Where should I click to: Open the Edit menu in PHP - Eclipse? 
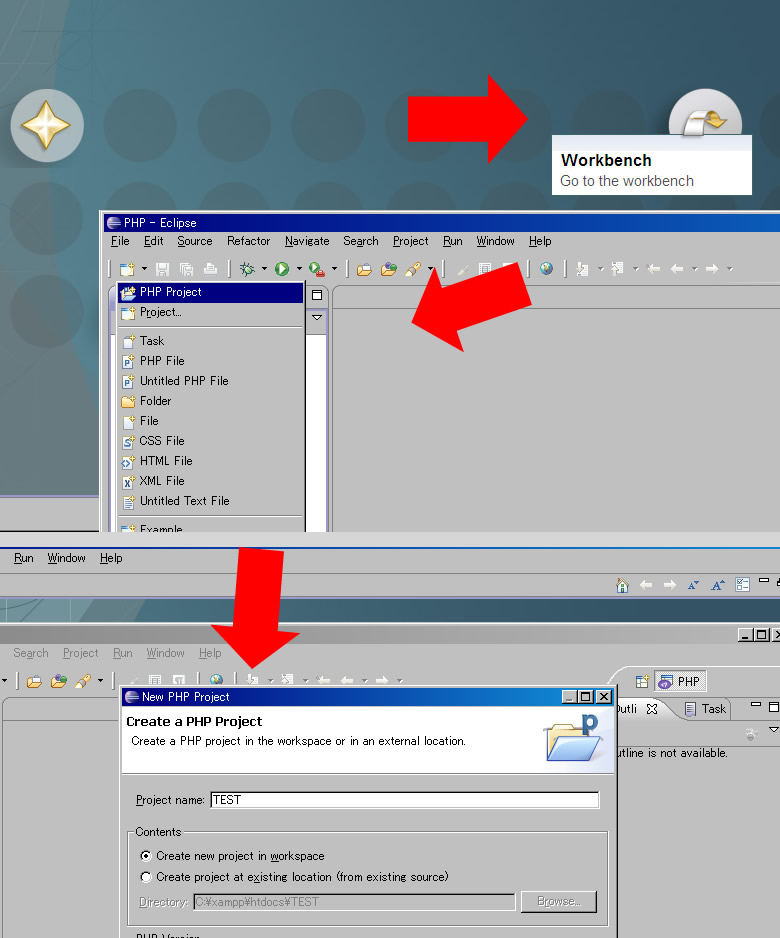point(153,241)
